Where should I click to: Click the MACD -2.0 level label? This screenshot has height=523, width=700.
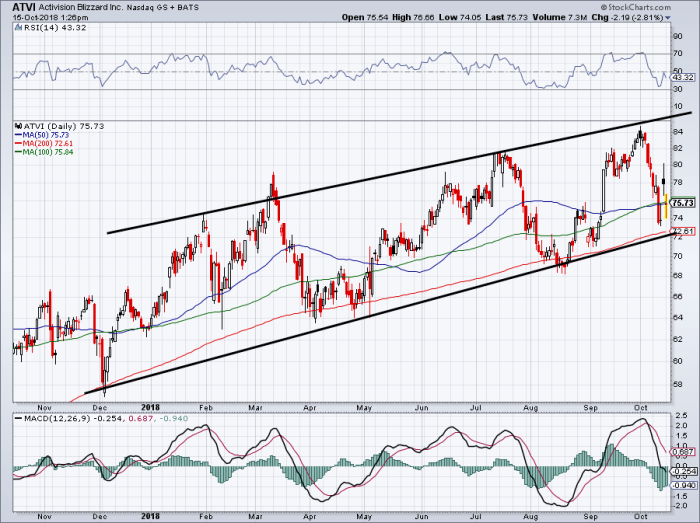tap(679, 506)
